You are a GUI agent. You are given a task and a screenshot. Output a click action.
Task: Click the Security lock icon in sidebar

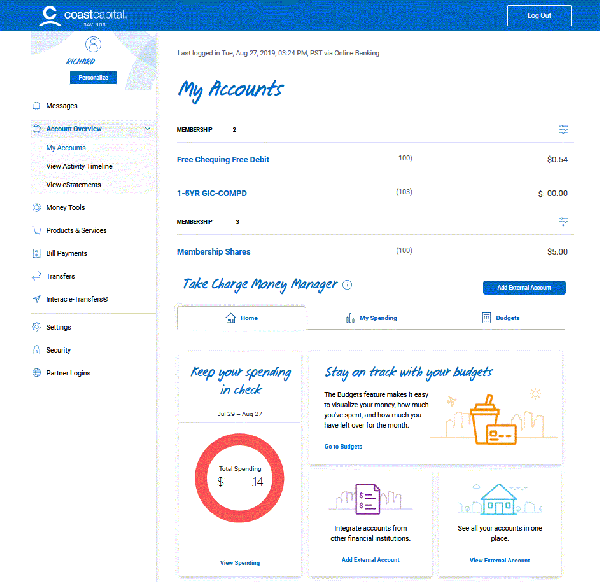[x=36, y=350]
